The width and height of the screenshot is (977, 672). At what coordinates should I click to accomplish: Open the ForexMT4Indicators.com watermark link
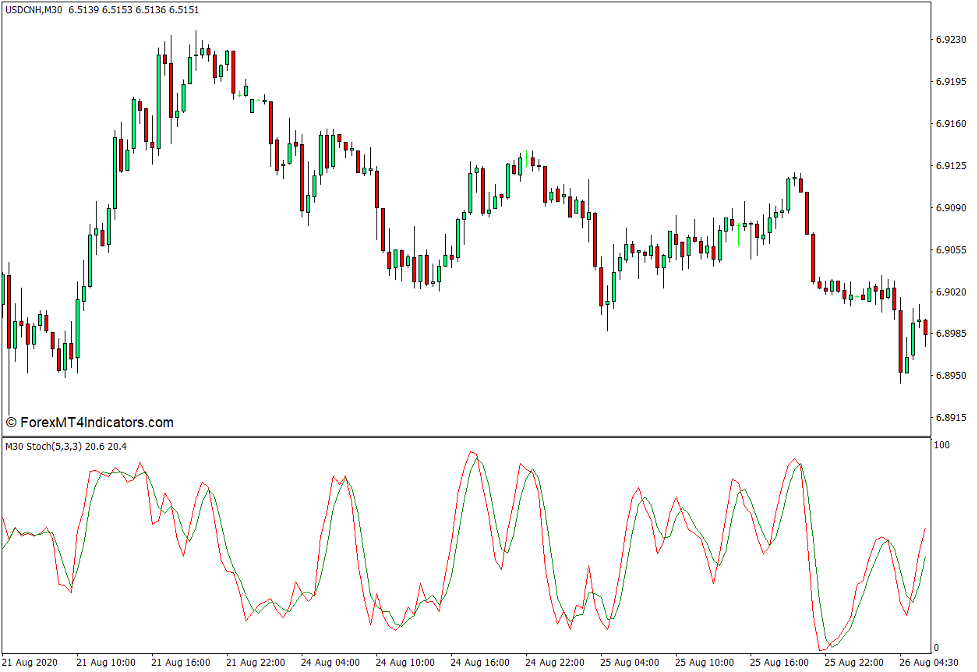tap(90, 423)
